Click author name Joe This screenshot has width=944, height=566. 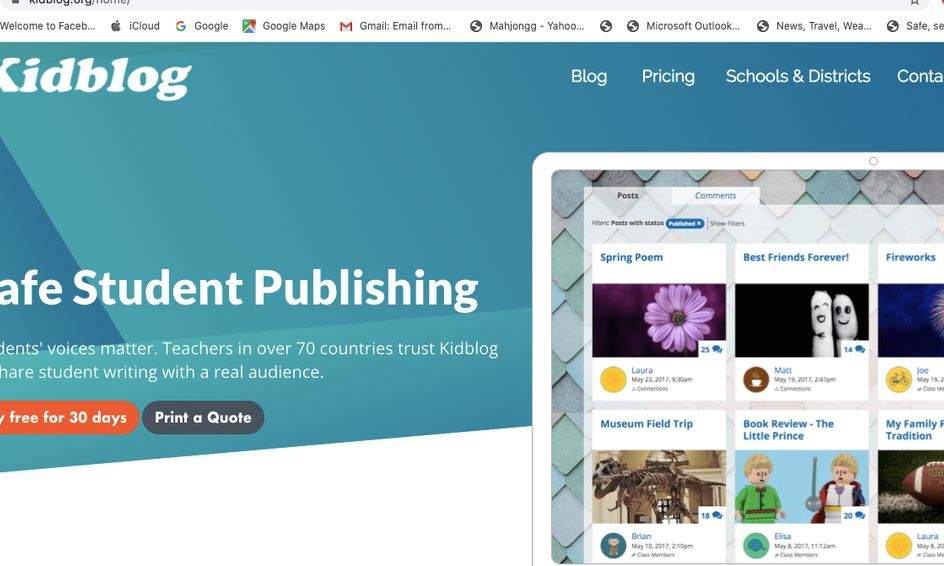point(922,370)
